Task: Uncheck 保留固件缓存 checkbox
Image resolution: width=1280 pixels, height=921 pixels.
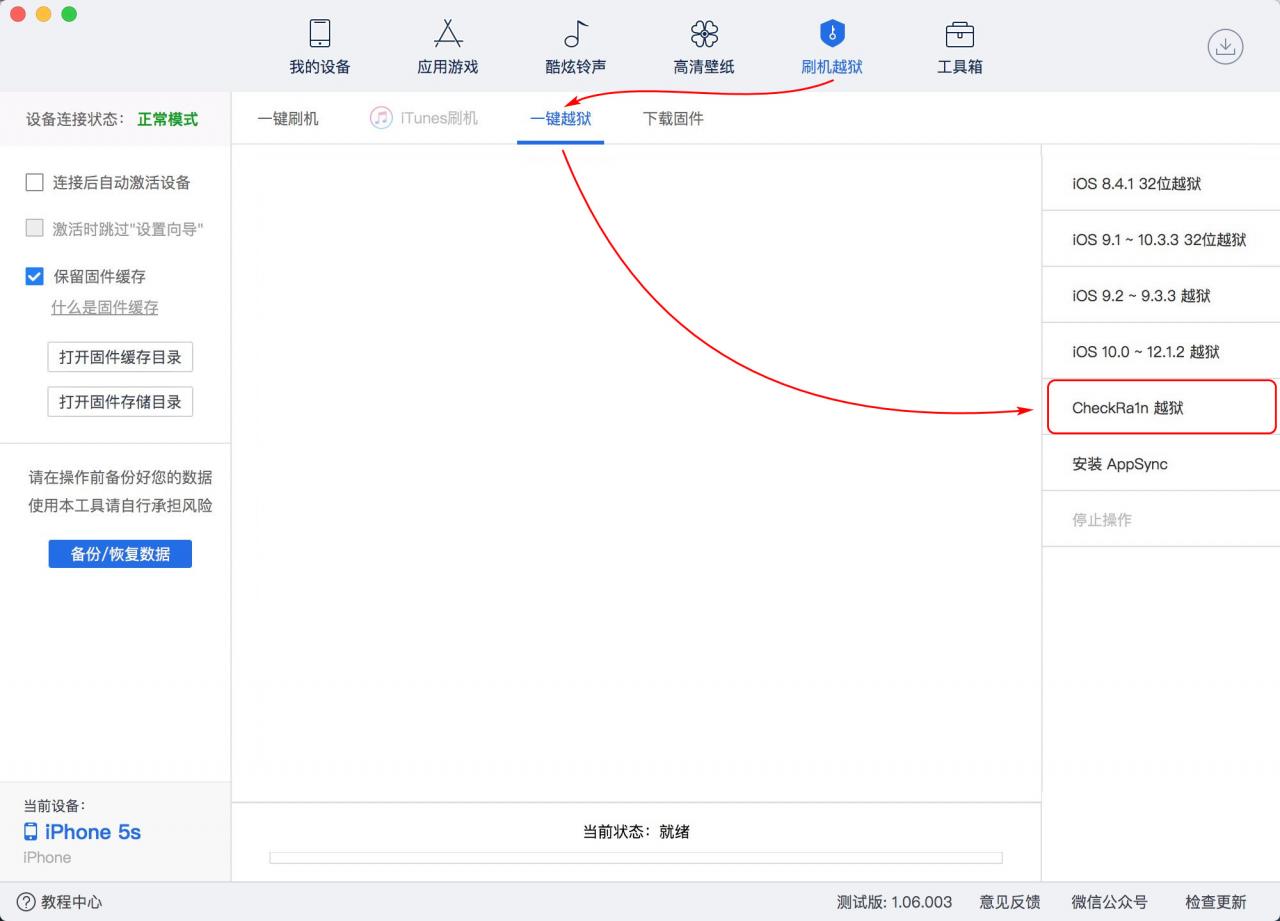Action: pyautogui.click(x=34, y=276)
